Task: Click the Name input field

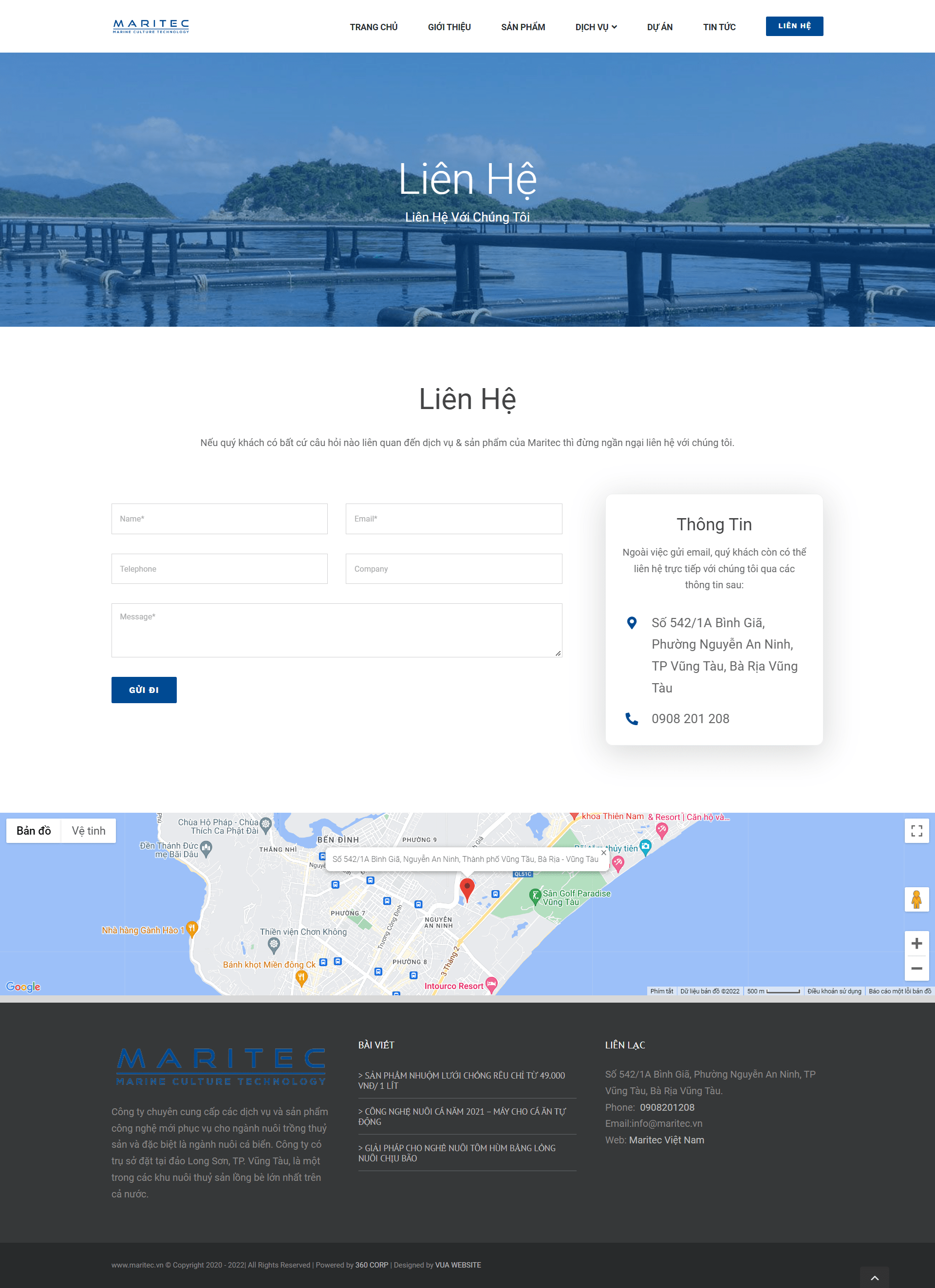Action: tap(220, 518)
